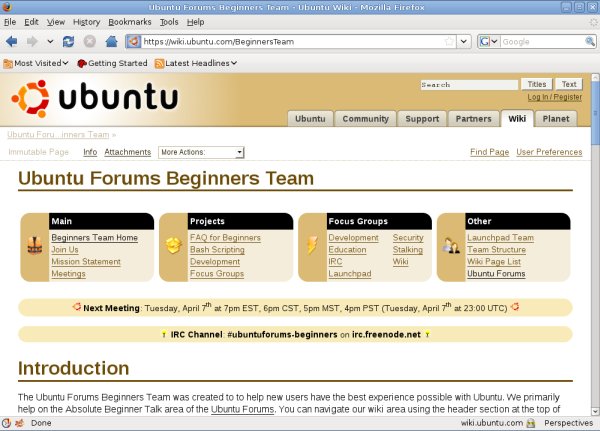Screen dimensions: 600x431
Task: Open the FAQ for Beginners link
Action: coord(225,238)
